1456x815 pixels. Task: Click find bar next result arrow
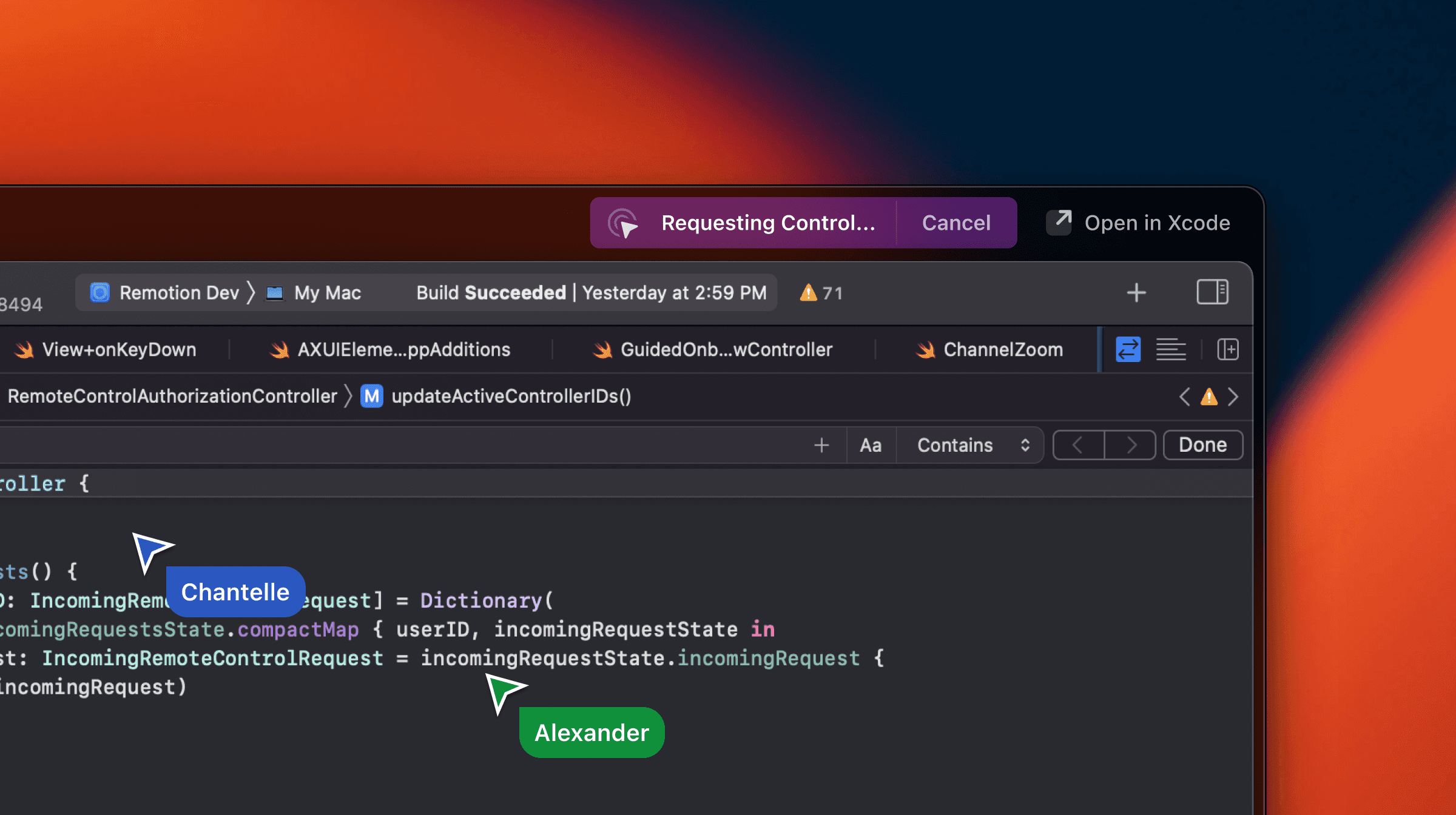[x=1130, y=446]
